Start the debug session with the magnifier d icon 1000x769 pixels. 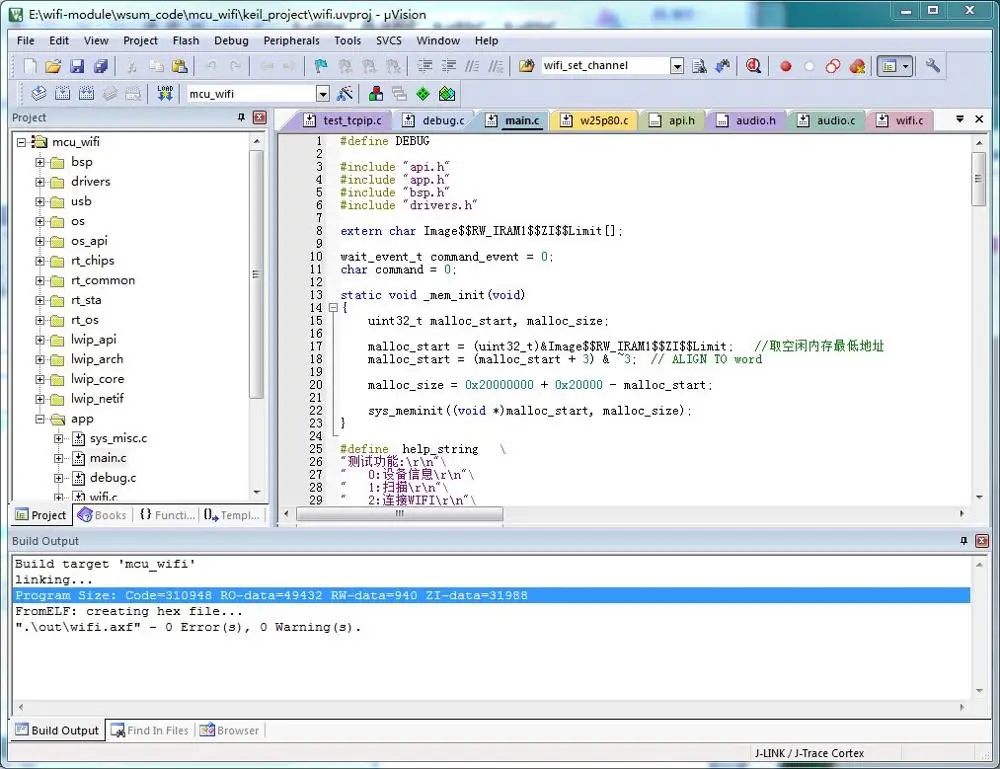pyautogui.click(x=753, y=66)
